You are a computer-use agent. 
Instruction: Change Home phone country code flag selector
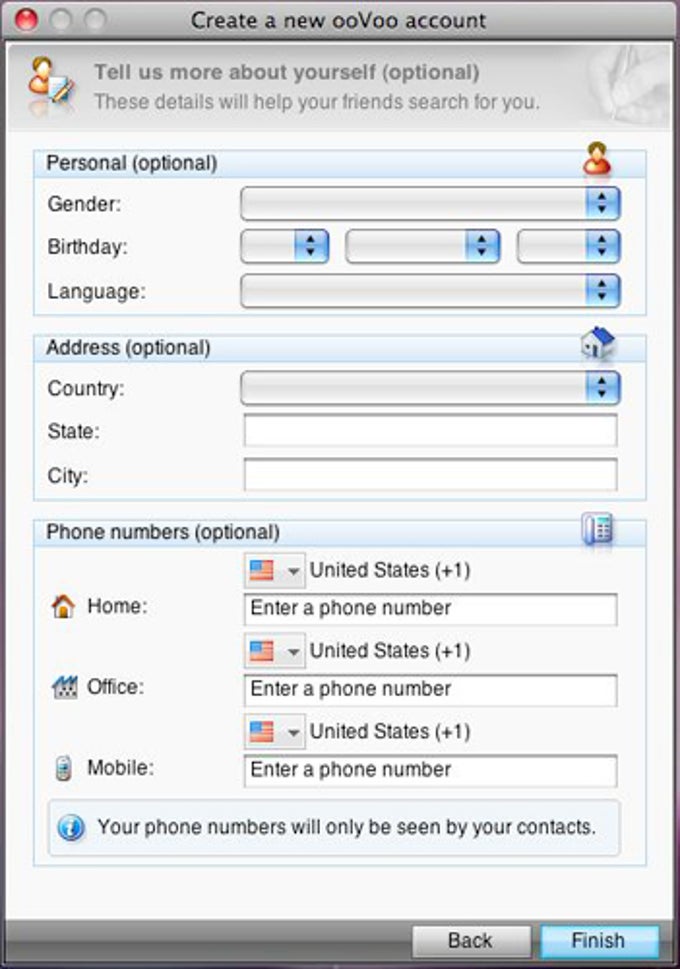(274, 570)
